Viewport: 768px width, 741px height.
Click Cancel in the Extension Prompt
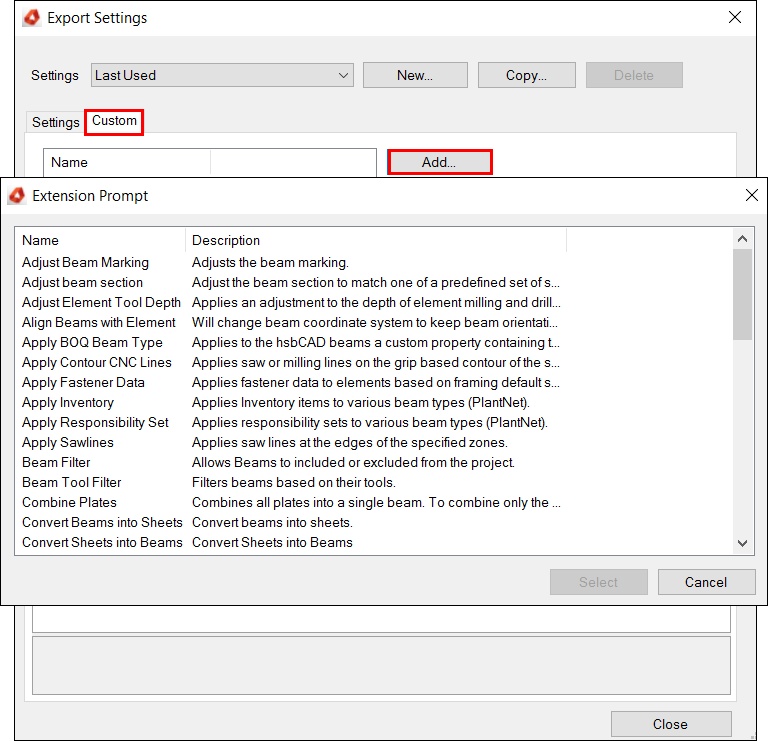tap(706, 582)
